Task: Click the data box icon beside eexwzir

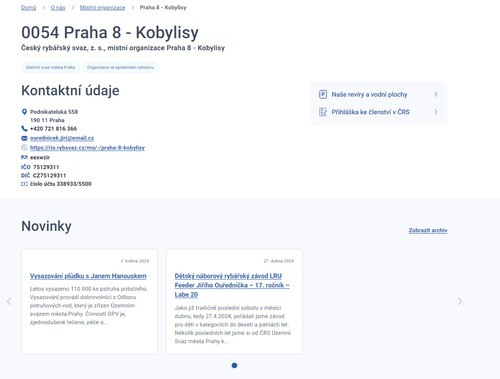Action: [x=24, y=157]
